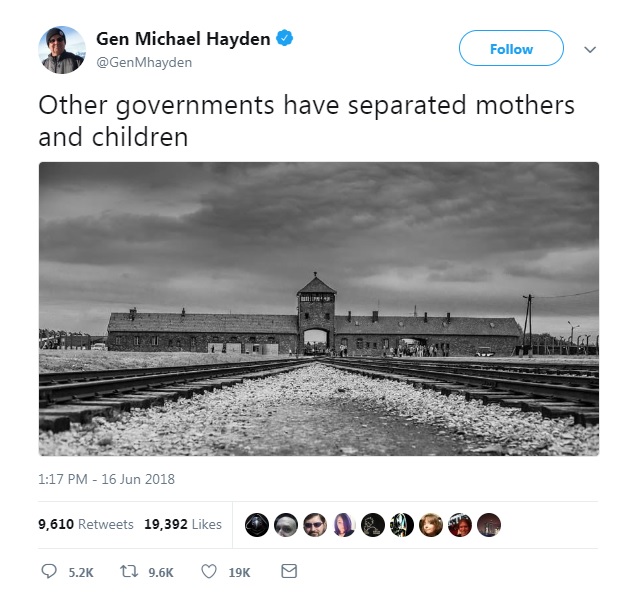Viewport: 640px width, 600px height.
Task: Click the blue verified badge
Action: tap(284, 38)
